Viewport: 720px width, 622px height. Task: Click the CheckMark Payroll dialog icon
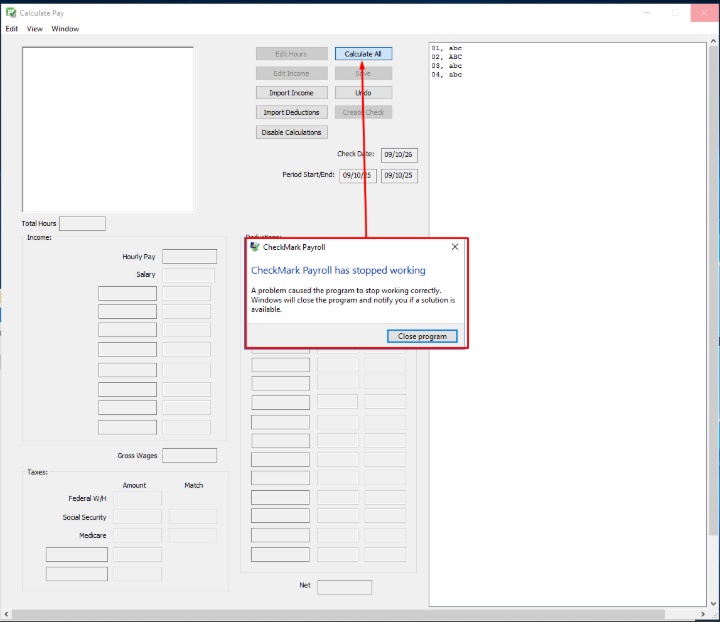[255, 247]
